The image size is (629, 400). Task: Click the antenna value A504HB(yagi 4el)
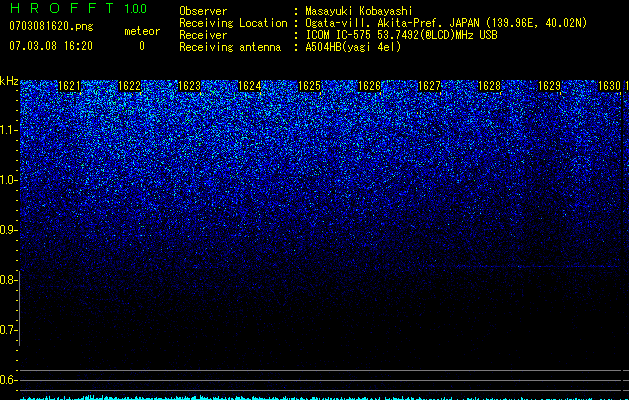coord(353,47)
